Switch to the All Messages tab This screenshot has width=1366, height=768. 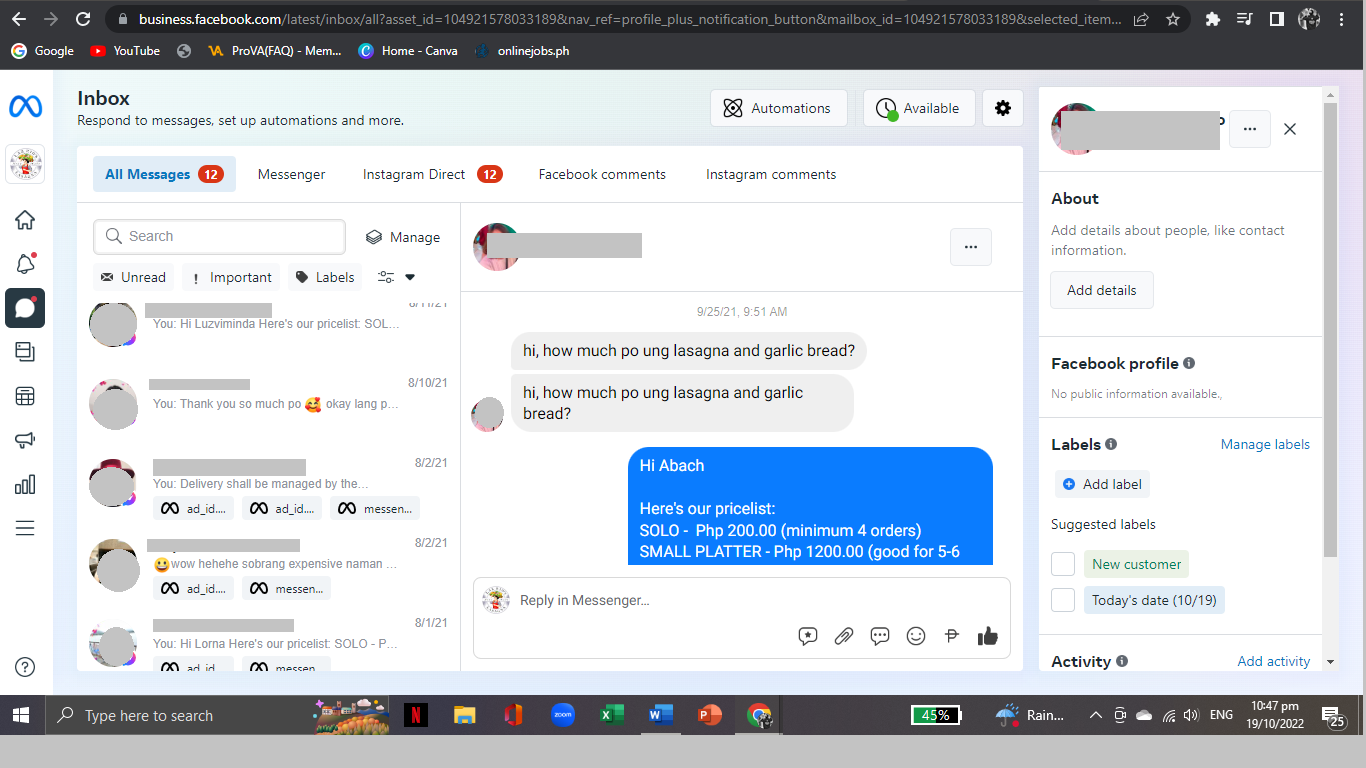[164, 174]
